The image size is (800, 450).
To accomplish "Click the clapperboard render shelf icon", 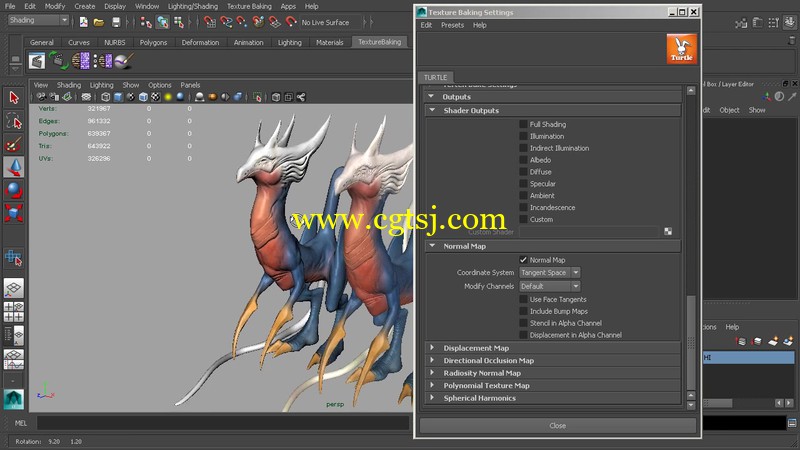I will pos(37,61).
